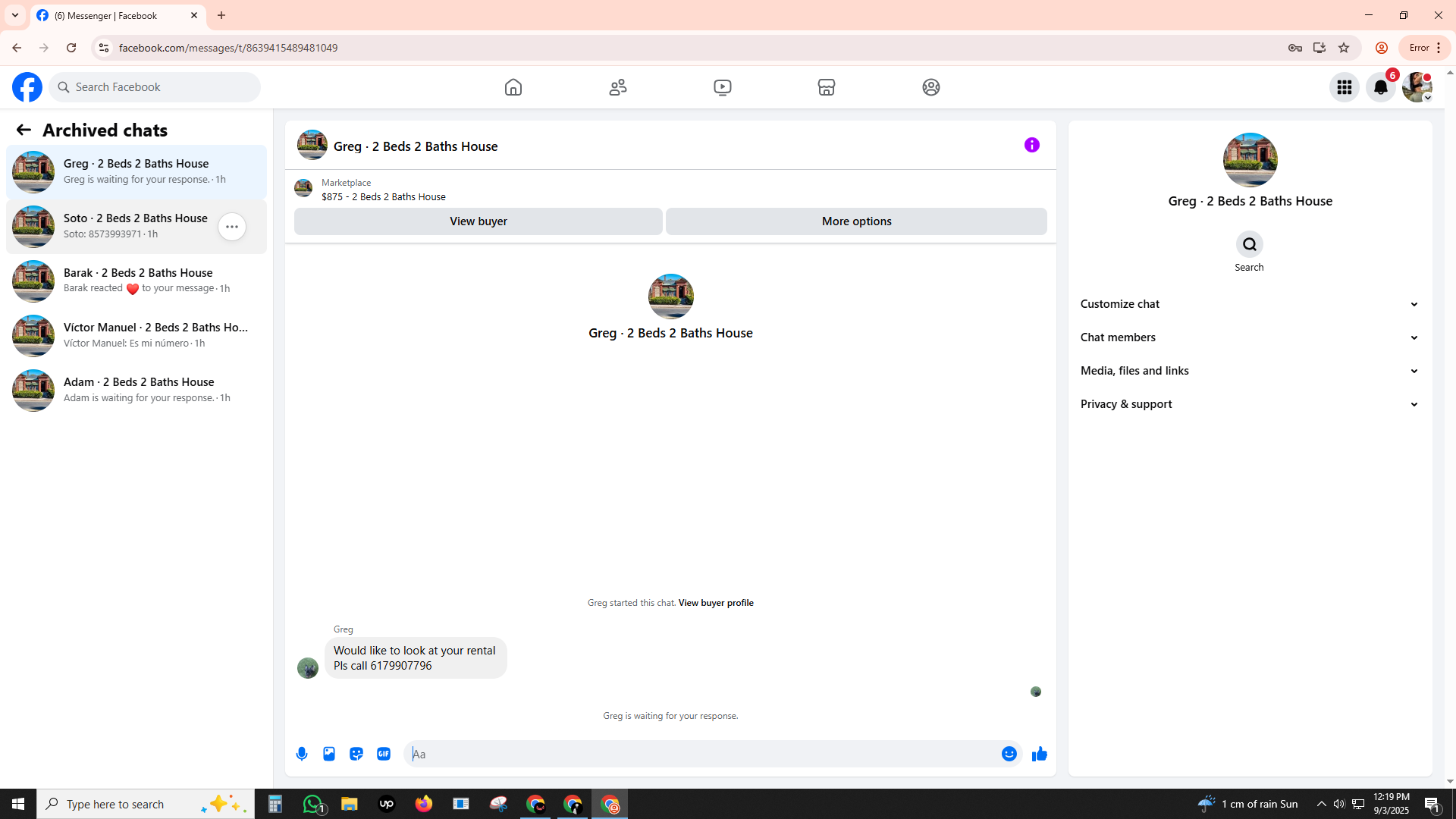Open a new browser tab
The height and width of the screenshot is (819, 1456).
click(221, 15)
